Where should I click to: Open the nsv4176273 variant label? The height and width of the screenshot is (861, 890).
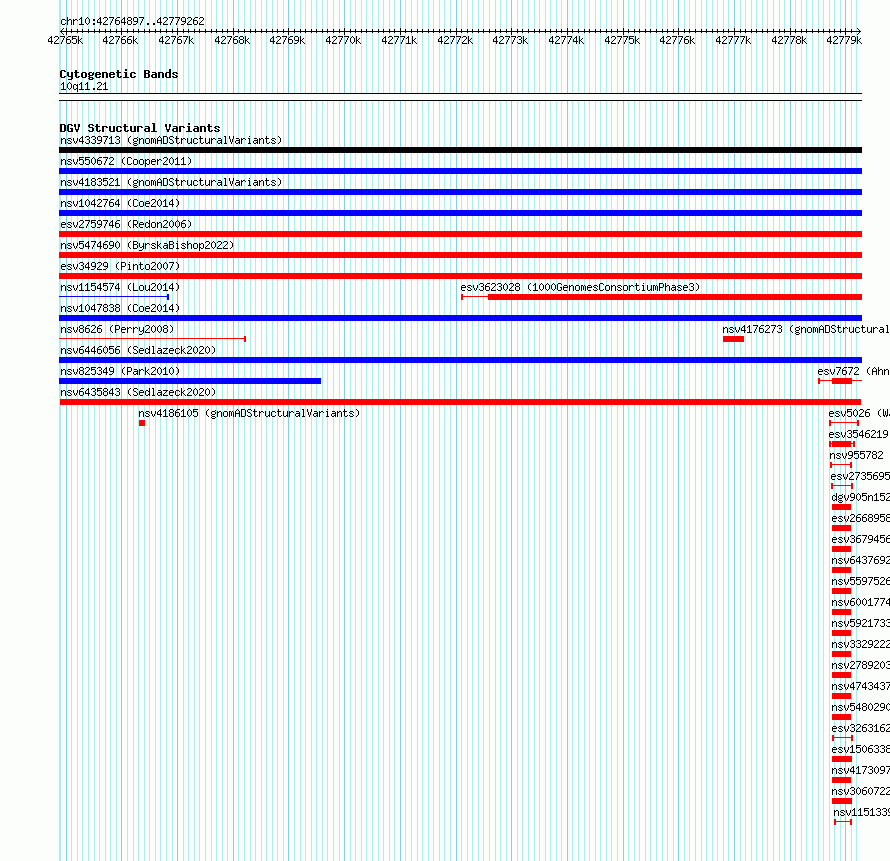point(806,329)
